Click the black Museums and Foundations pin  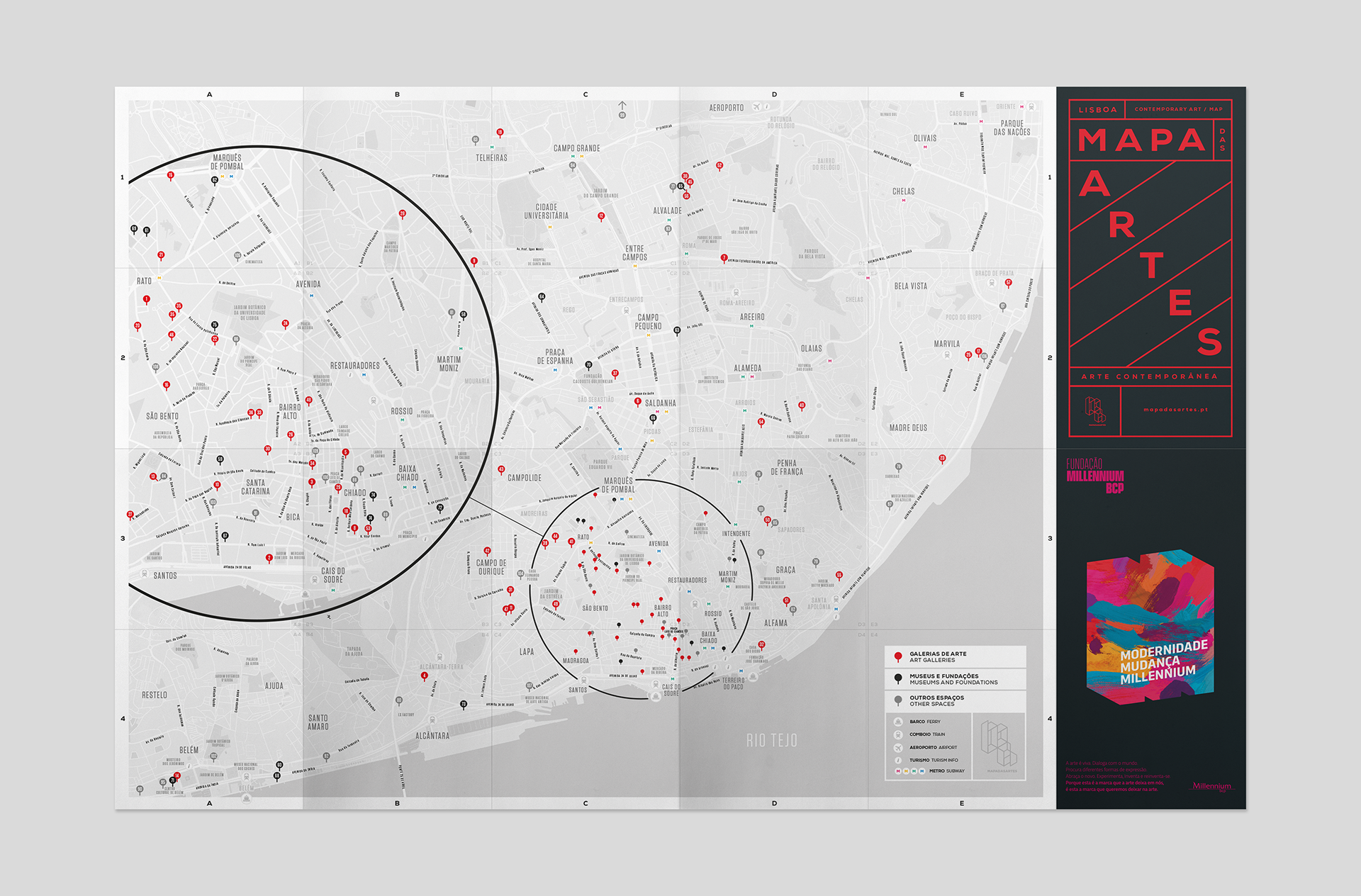click(898, 678)
